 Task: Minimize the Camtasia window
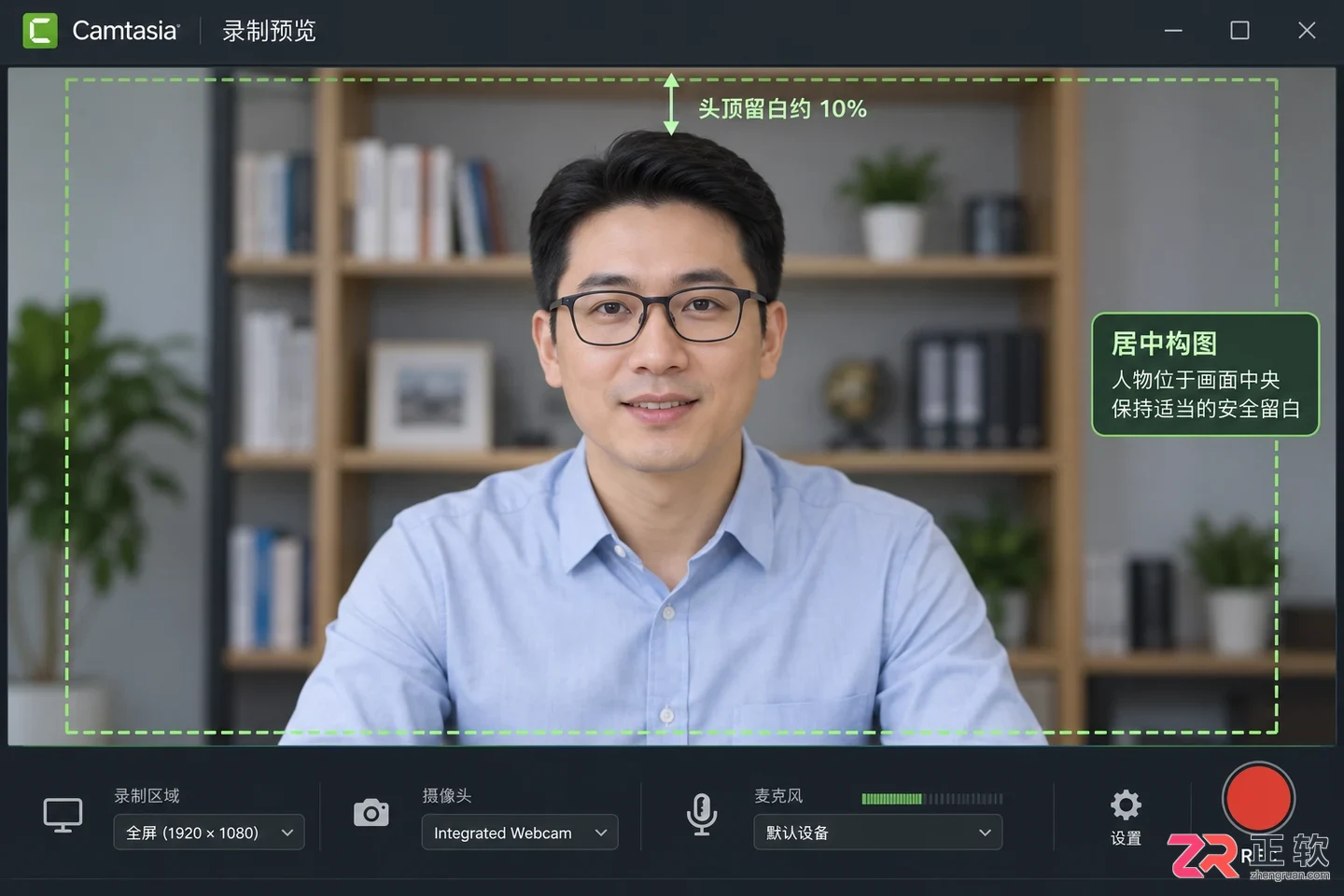(x=1173, y=31)
